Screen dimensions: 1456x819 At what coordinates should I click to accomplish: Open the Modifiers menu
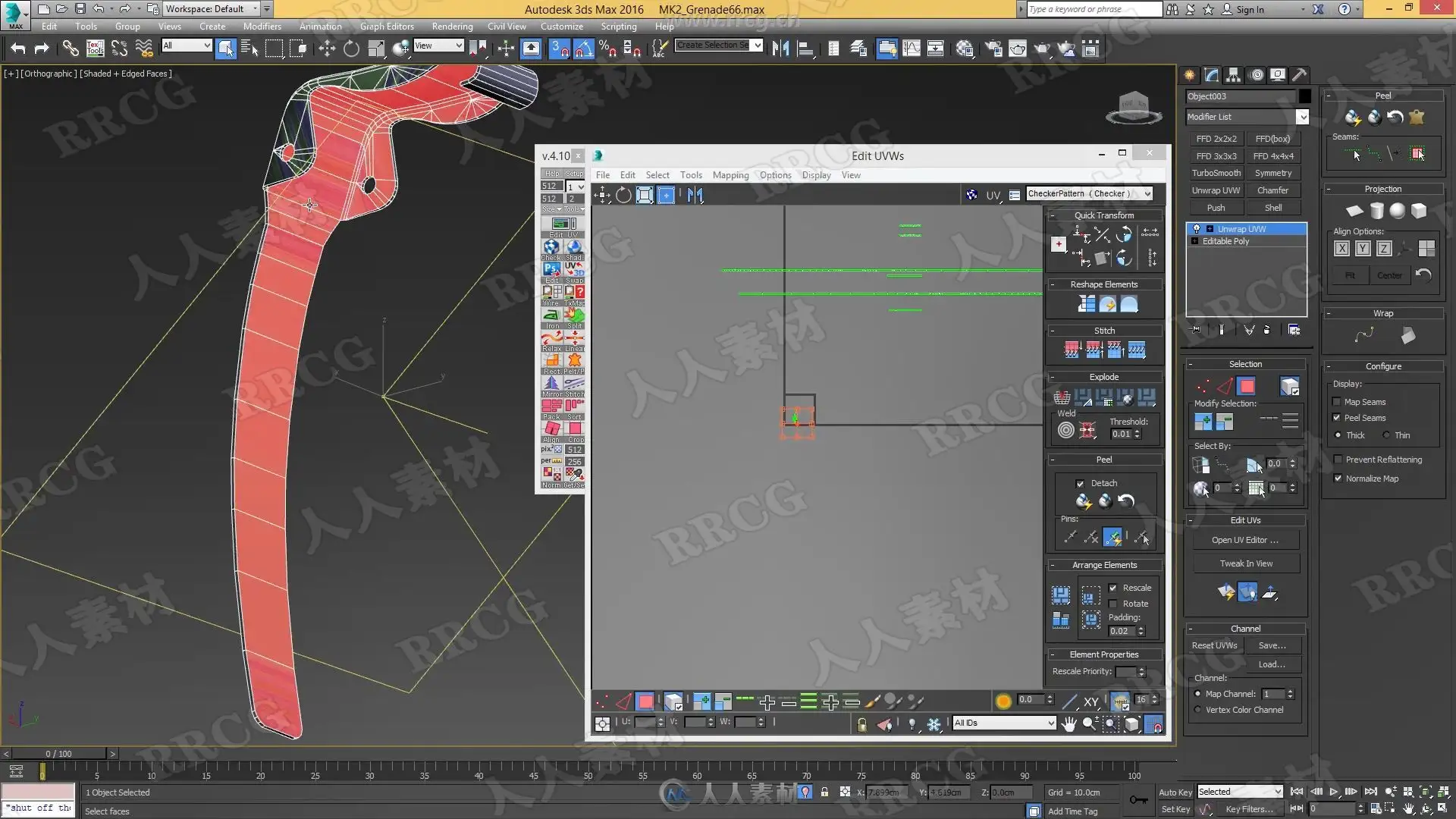pos(262,27)
